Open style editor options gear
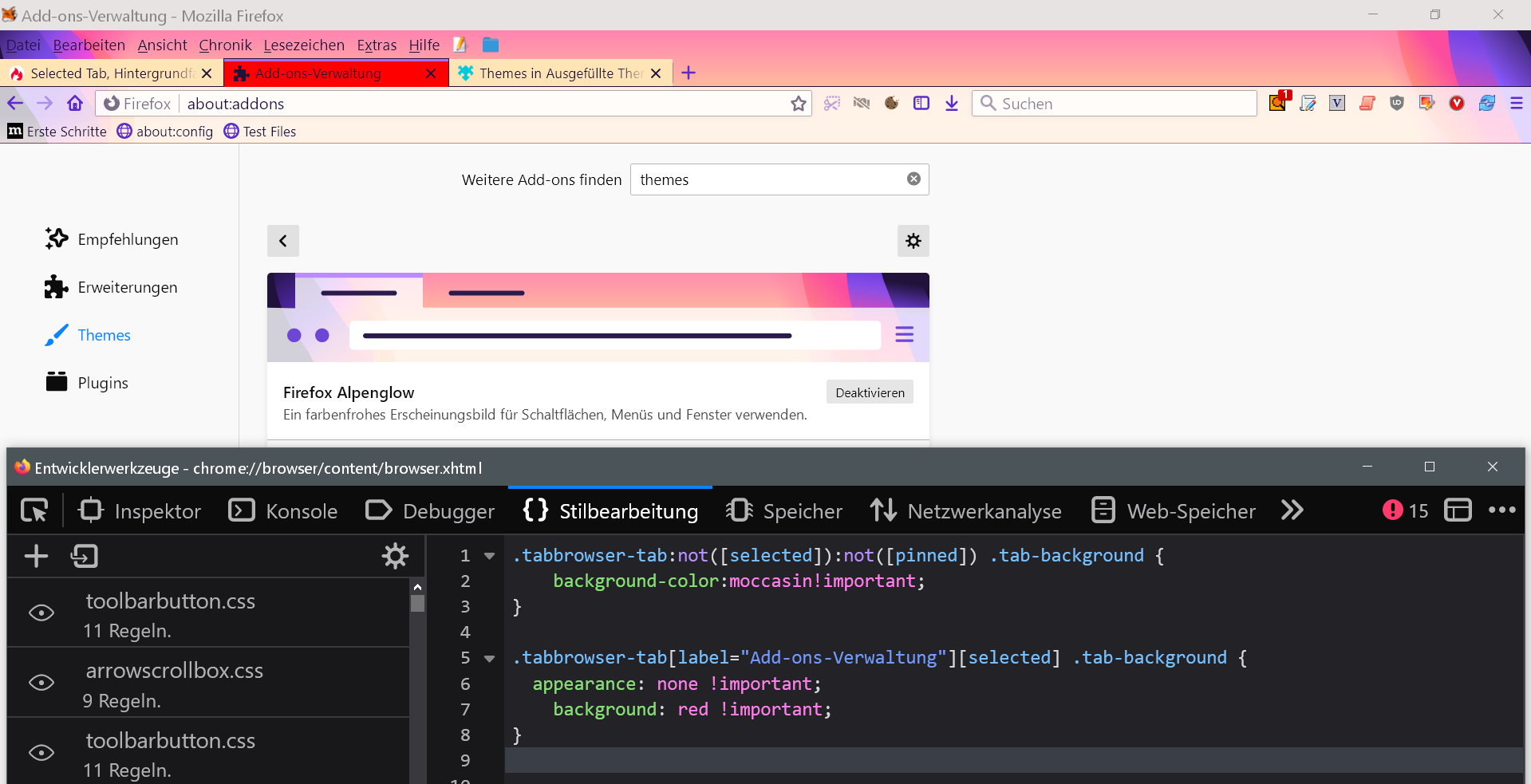Screen dimensions: 1531x784 [x=395, y=556]
